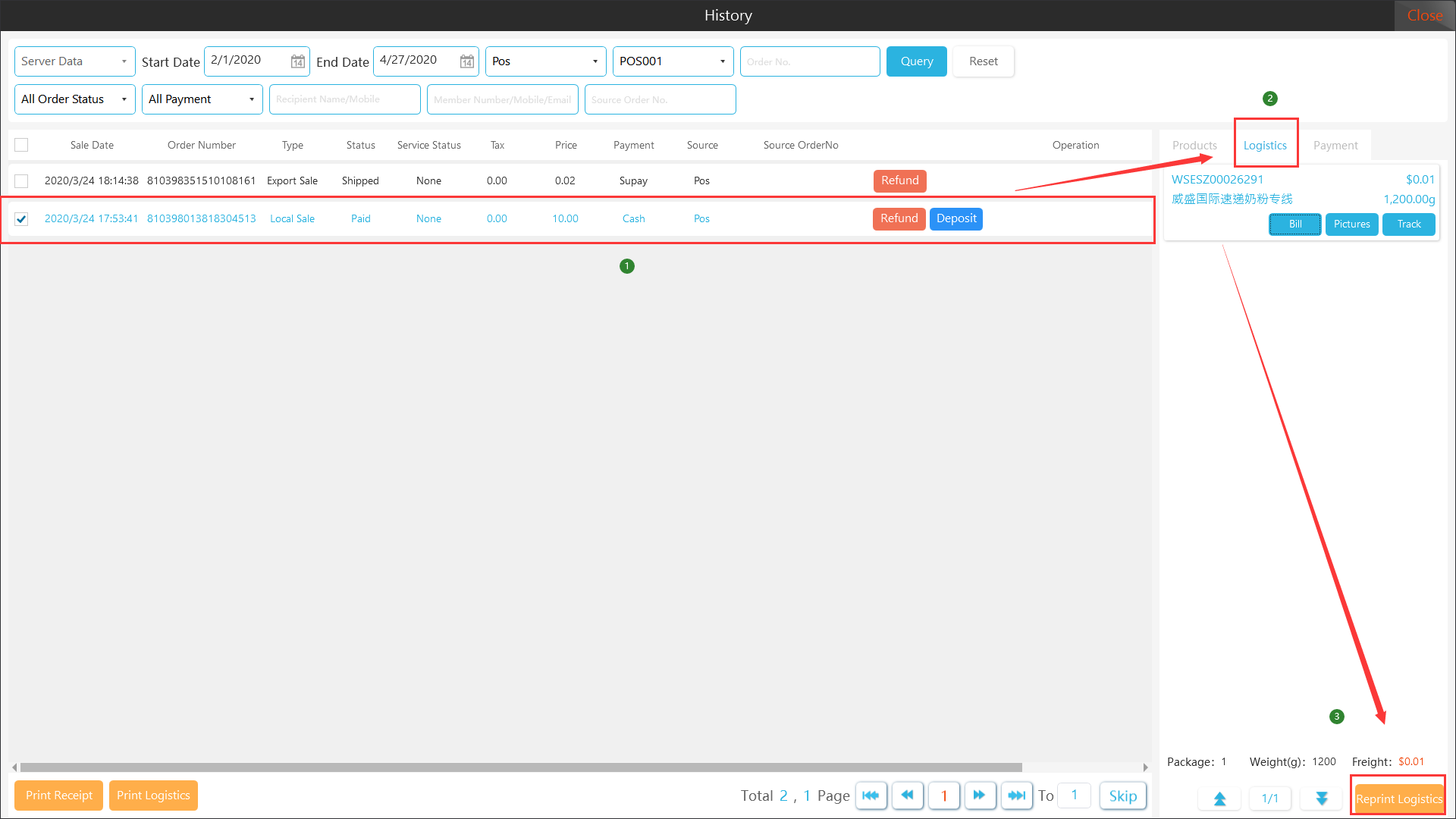Click the logistics panel down arrow
Screen dimensions: 1456x819
coord(1322,799)
